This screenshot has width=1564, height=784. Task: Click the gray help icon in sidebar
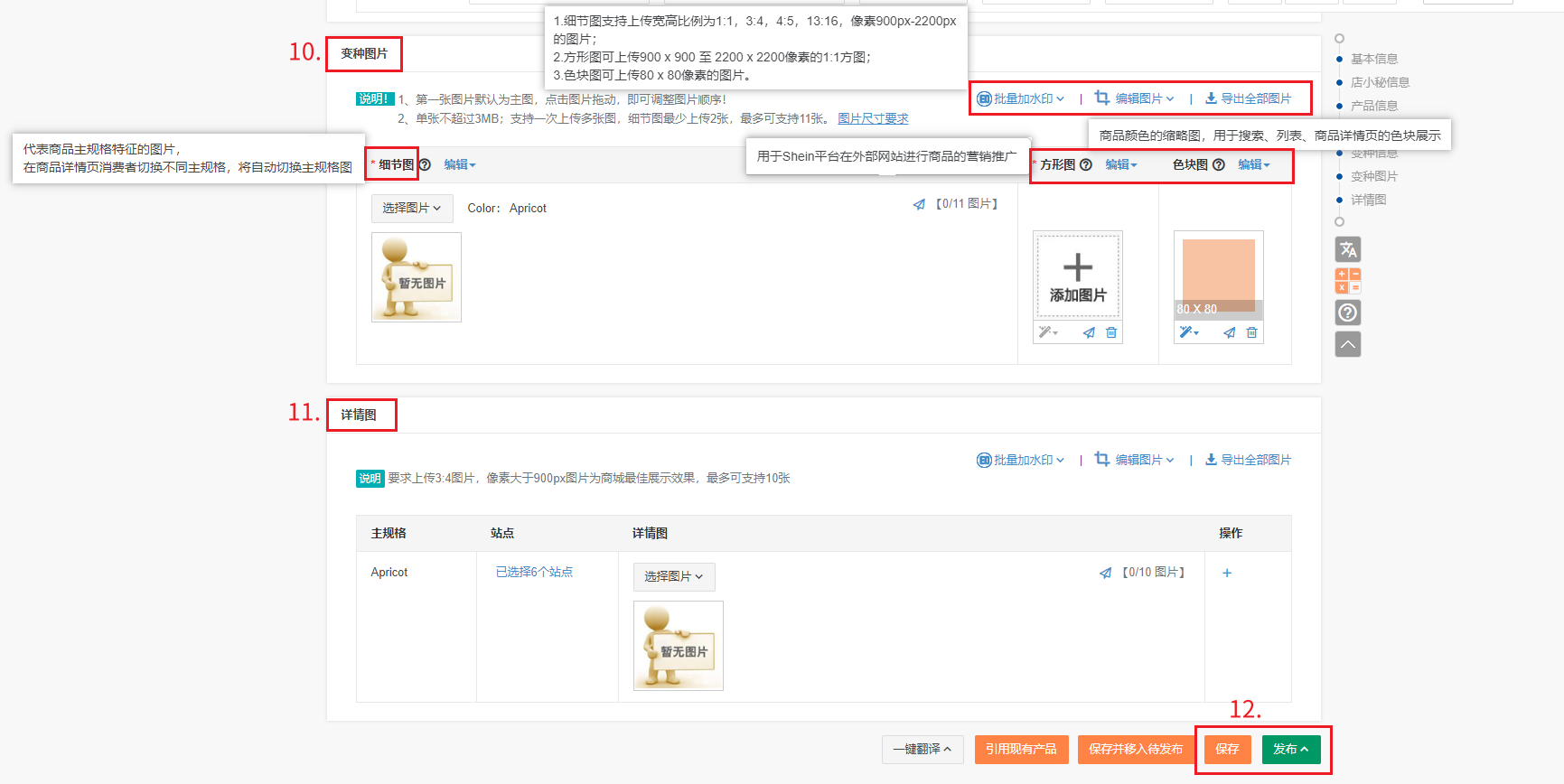click(1347, 313)
